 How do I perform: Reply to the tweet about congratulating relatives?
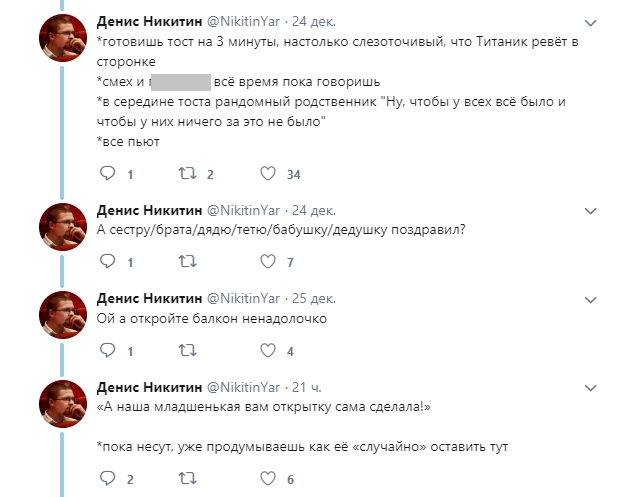pyautogui.click(x=110, y=262)
